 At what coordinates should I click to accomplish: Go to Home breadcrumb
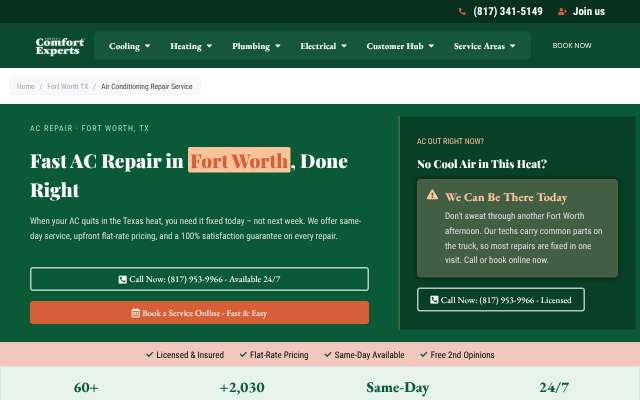tap(25, 87)
